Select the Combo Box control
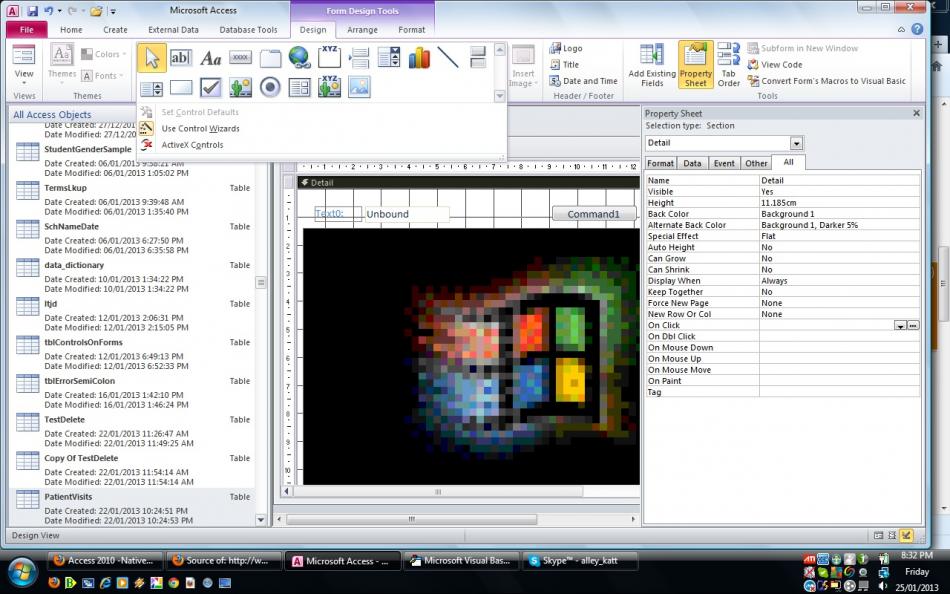This screenshot has width=950, height=594. click(388, 58)
